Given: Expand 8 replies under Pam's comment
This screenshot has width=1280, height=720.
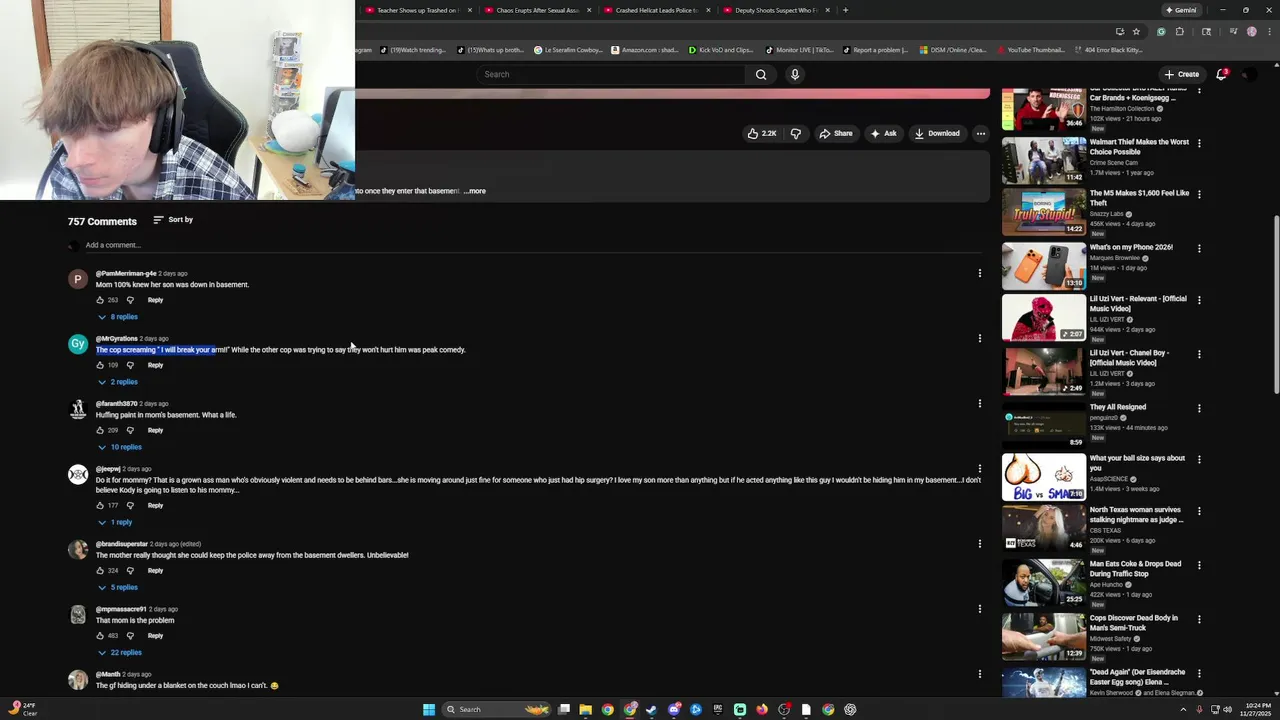Looking at the screenshot, I should pyautogui.click(x=118, y=317).
